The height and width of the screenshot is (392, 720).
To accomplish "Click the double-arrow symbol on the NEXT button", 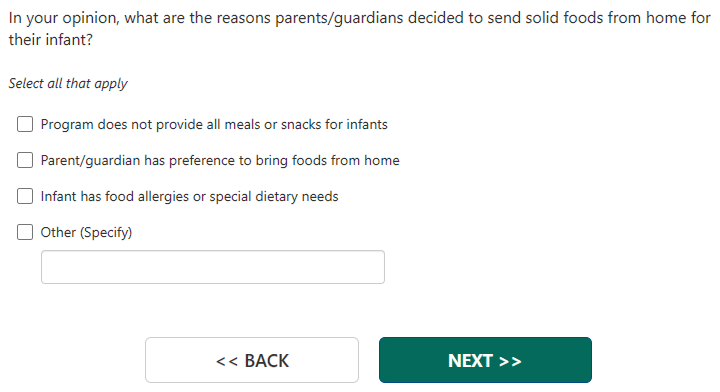I will click(x=510, y=361).
